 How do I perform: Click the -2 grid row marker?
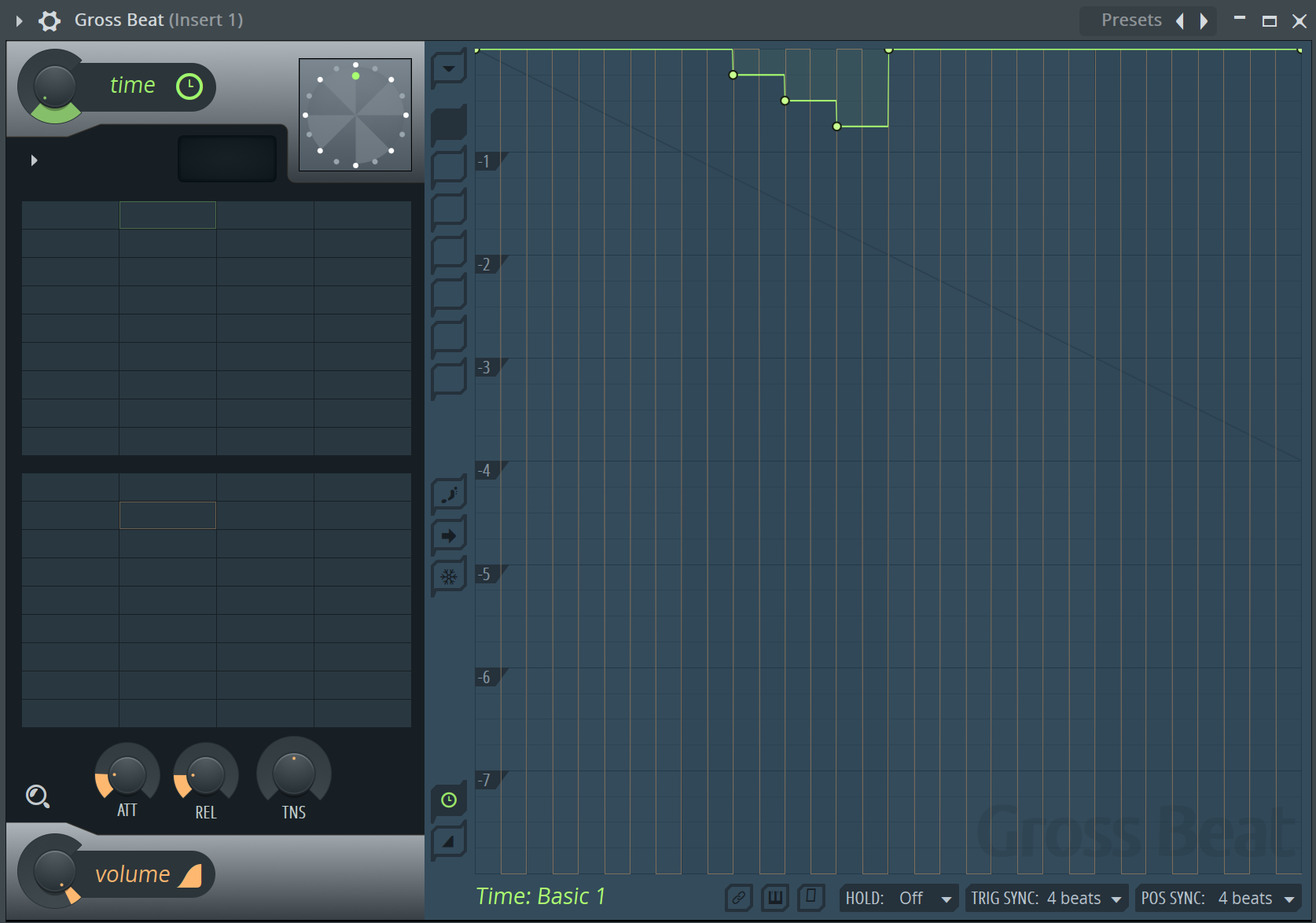coord(491,264)
